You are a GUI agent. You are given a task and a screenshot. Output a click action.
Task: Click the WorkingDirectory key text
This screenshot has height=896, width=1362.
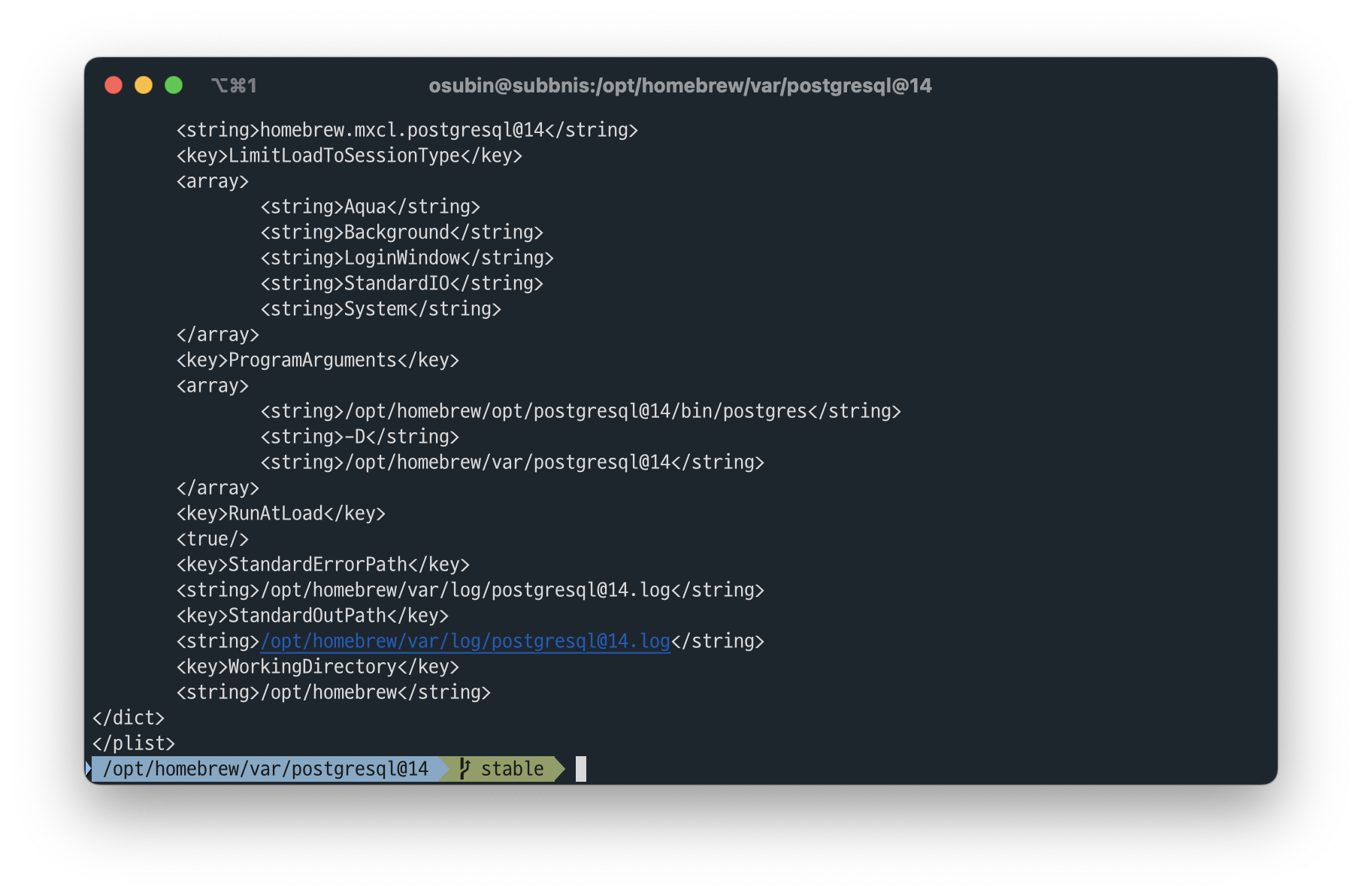(317, 667)
